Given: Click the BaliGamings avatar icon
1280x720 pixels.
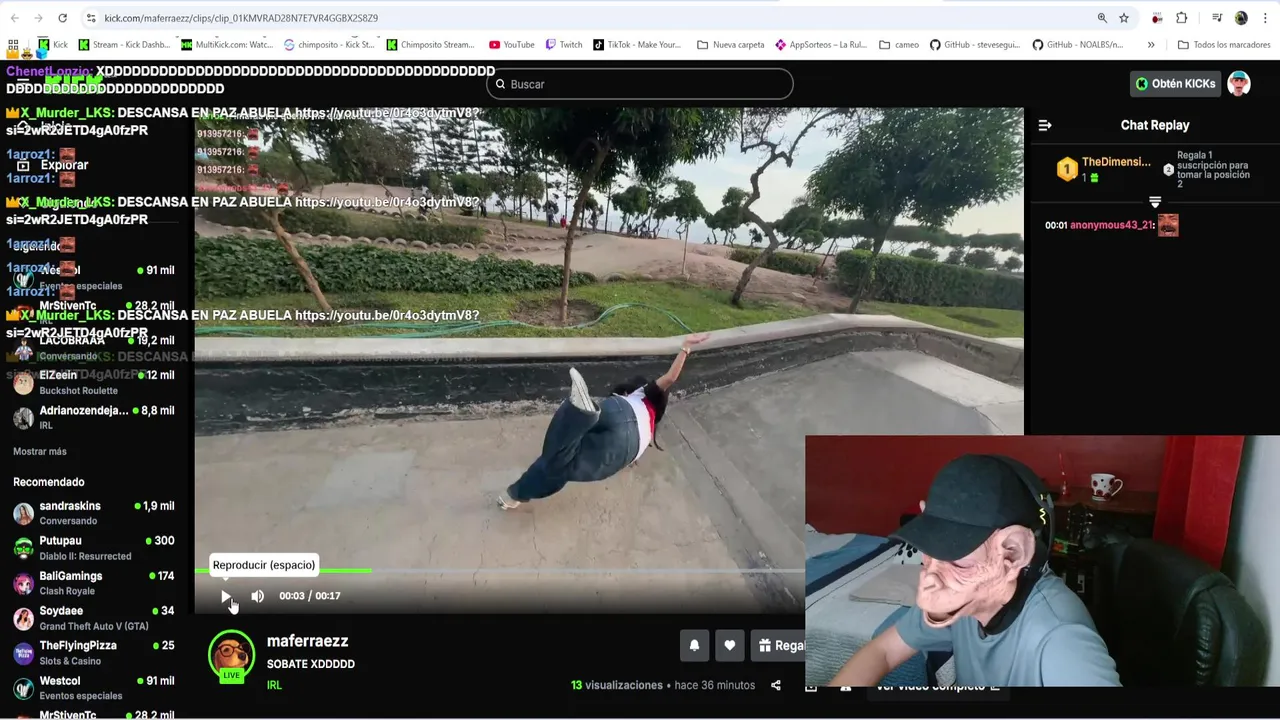Looking at the screenshot, I should (x=23, y=584).
